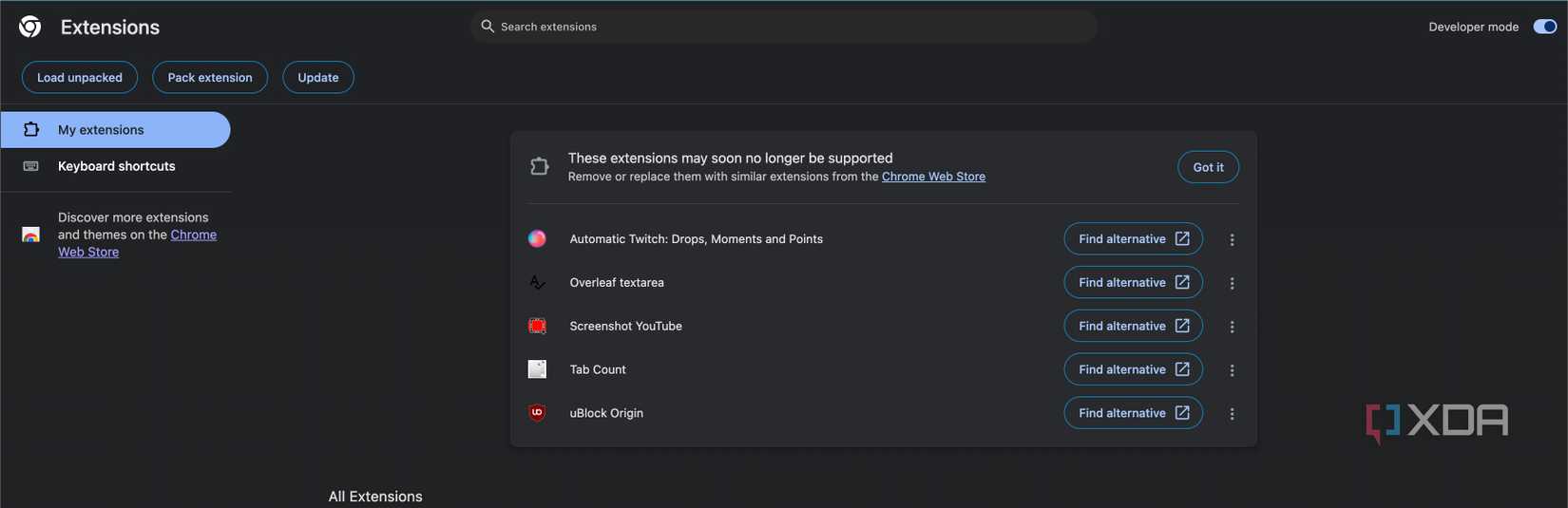Click the Chrome Web Store rainbow icon in sidebar

tap(30, 235)
